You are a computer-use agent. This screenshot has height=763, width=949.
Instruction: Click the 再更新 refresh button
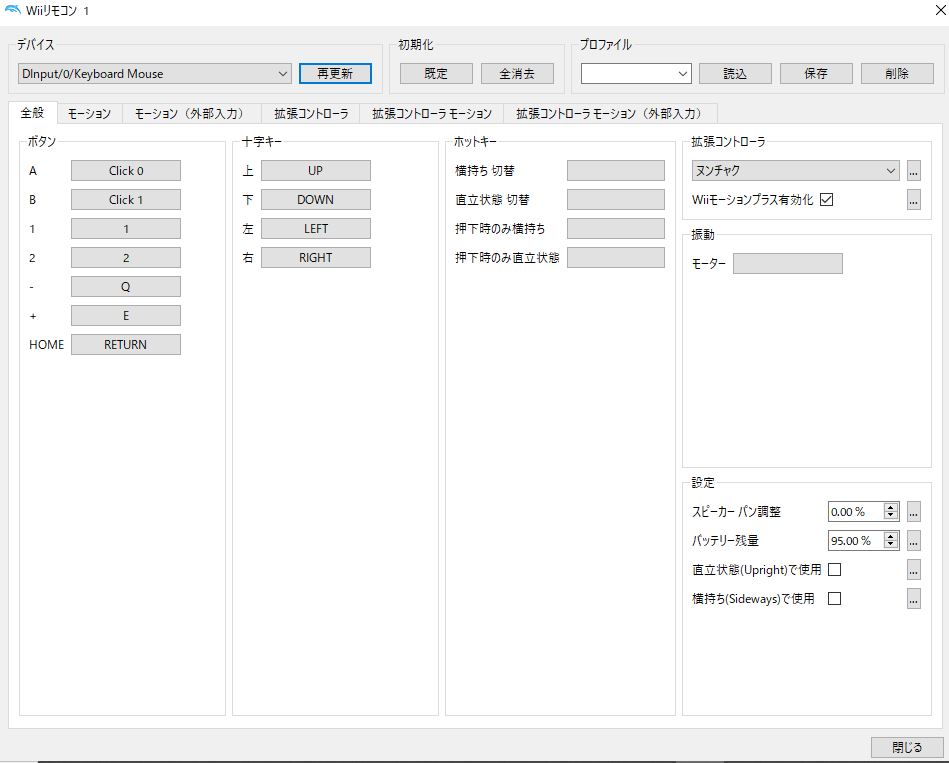335,73
